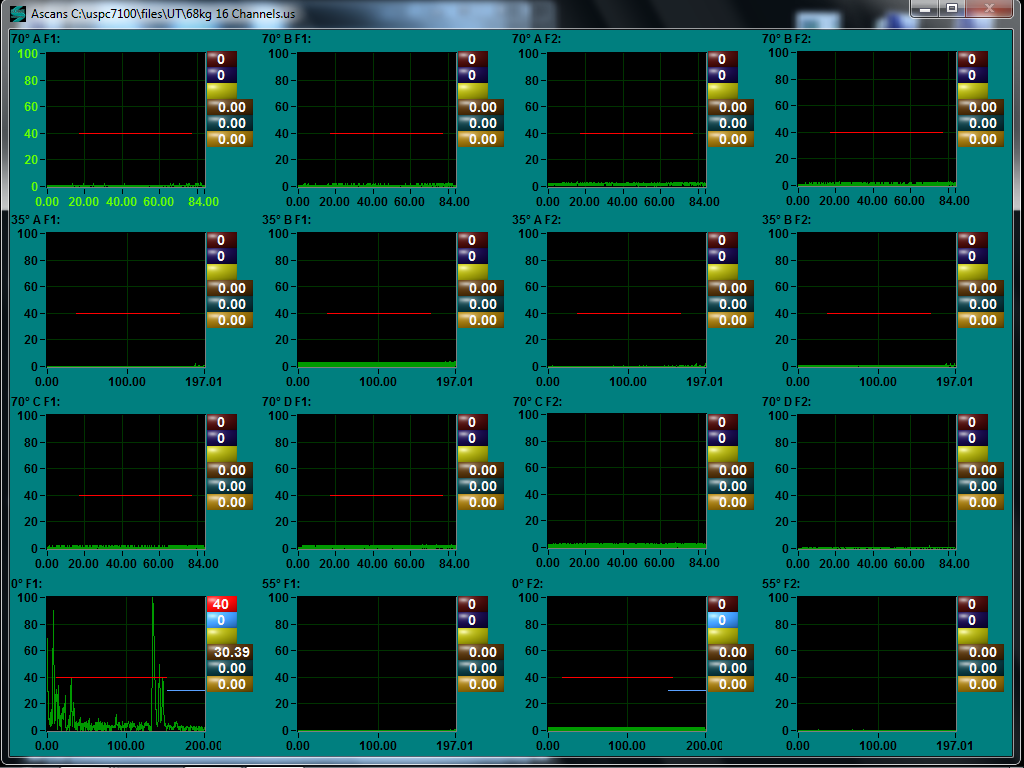Select the 35° A F2 A-scan graph
The image size is (1024, 768).
[626, 300]
